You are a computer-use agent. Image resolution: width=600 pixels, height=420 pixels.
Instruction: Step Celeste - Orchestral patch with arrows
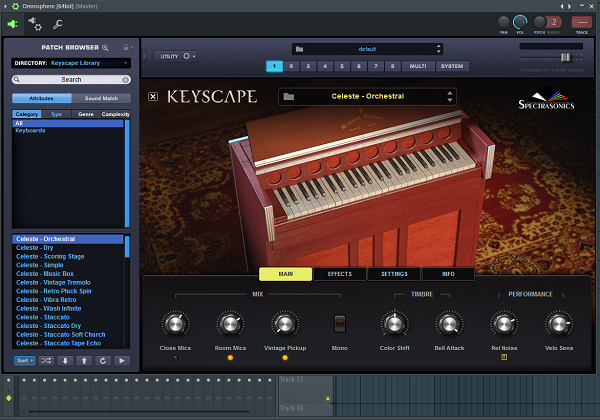coord(450,96)
